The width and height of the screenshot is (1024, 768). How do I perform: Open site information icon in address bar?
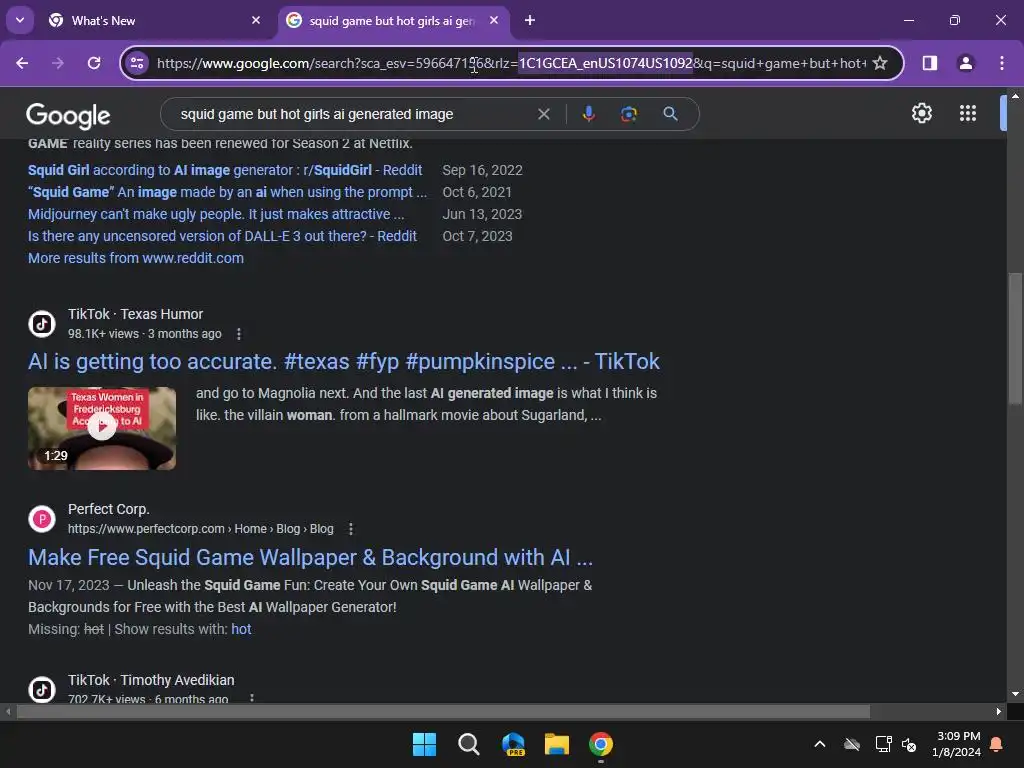tap(137, 63)
